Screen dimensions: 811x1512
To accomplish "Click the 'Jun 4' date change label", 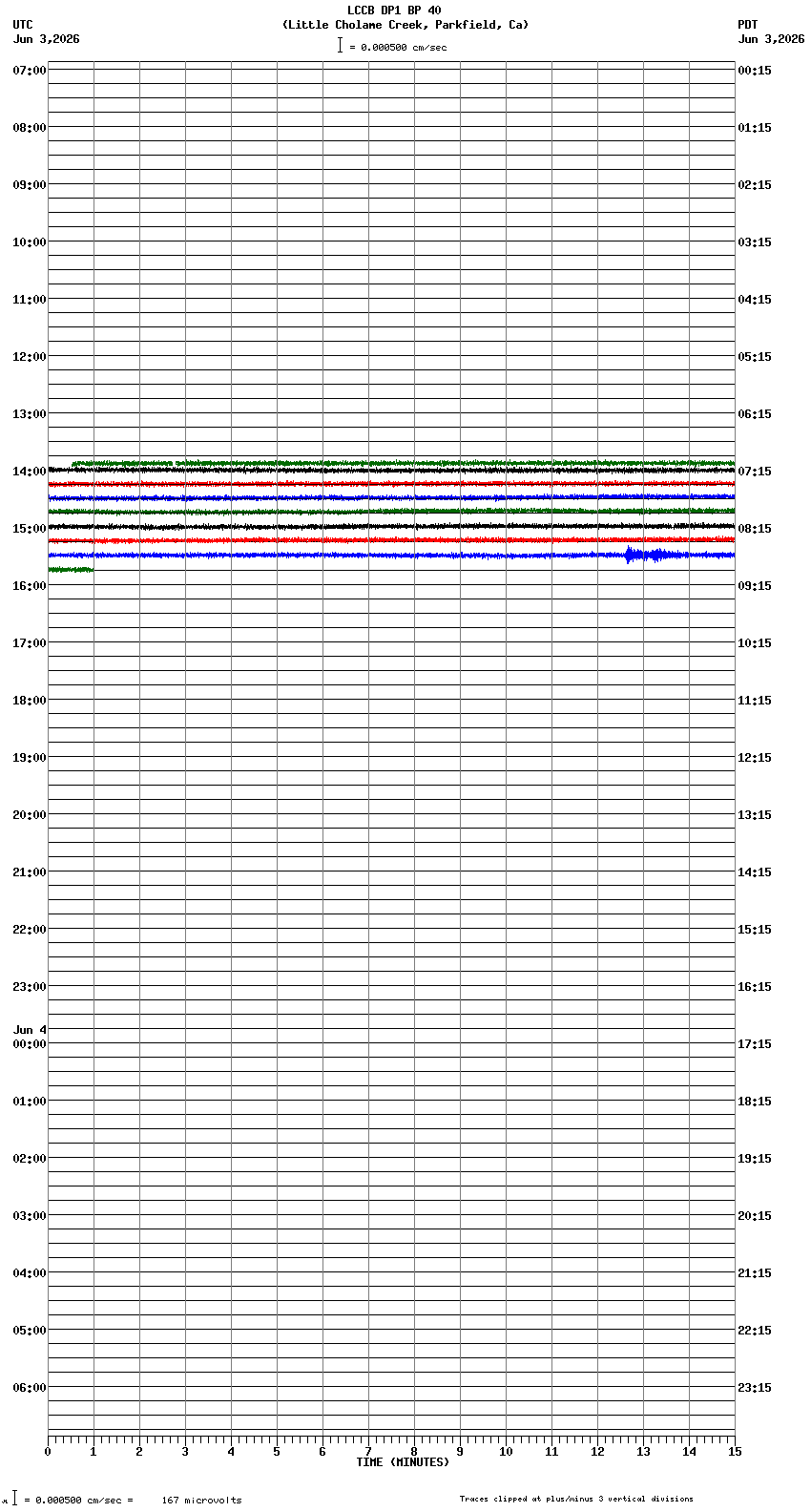I will [x=30, y=1030].
